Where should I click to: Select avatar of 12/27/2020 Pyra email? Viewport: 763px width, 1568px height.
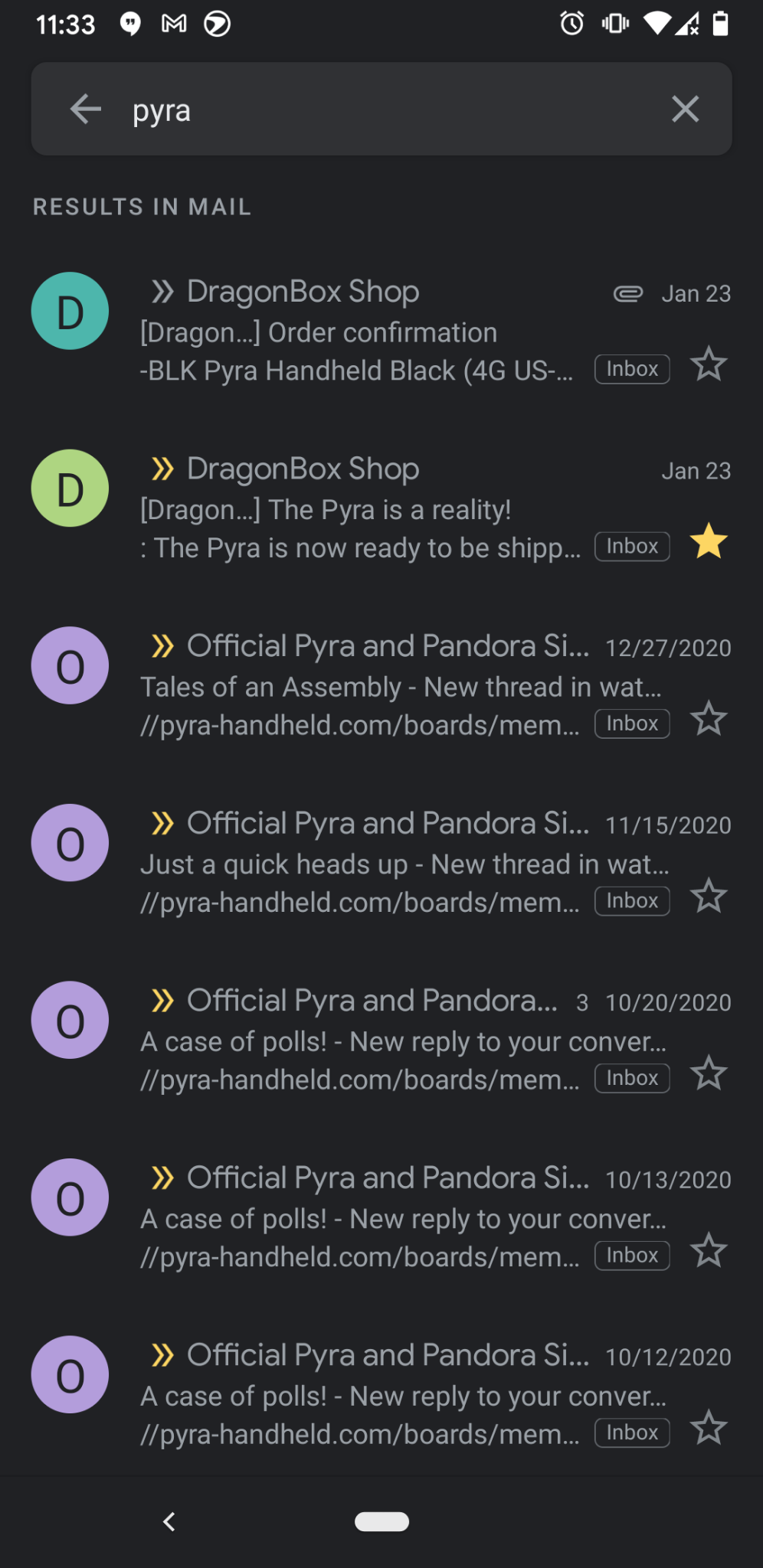(70, 666)
